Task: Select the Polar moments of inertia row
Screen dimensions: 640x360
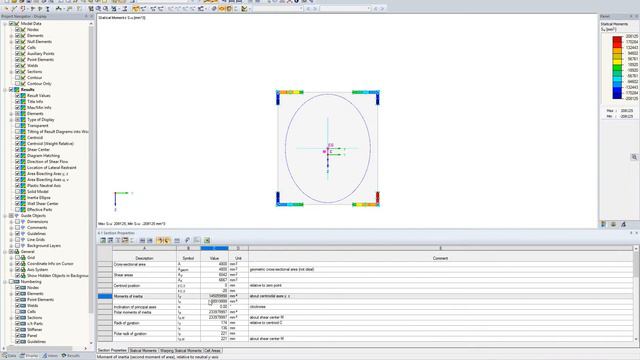Action: pos(365,312)
